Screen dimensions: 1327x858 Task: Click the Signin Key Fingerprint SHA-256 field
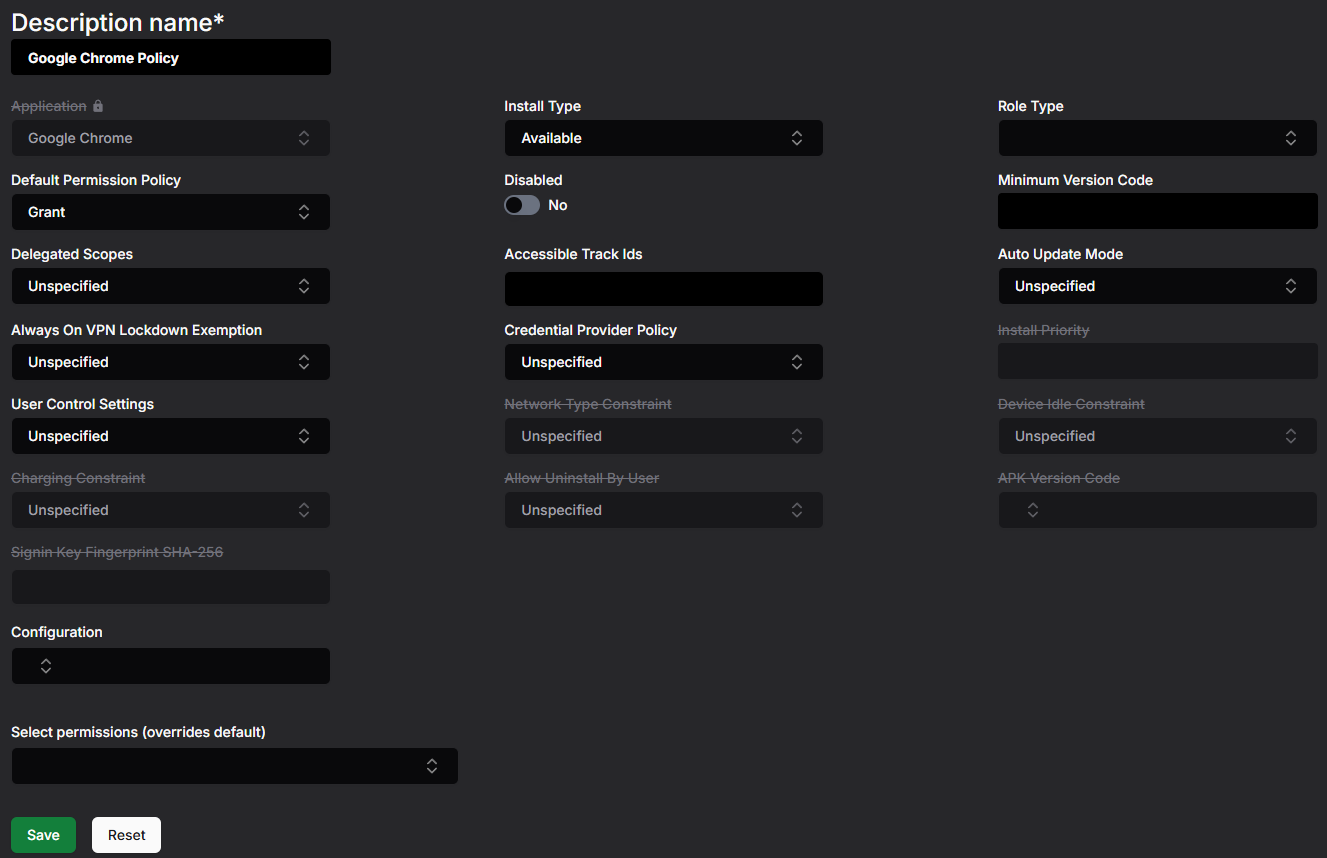[x=170, y=587]
